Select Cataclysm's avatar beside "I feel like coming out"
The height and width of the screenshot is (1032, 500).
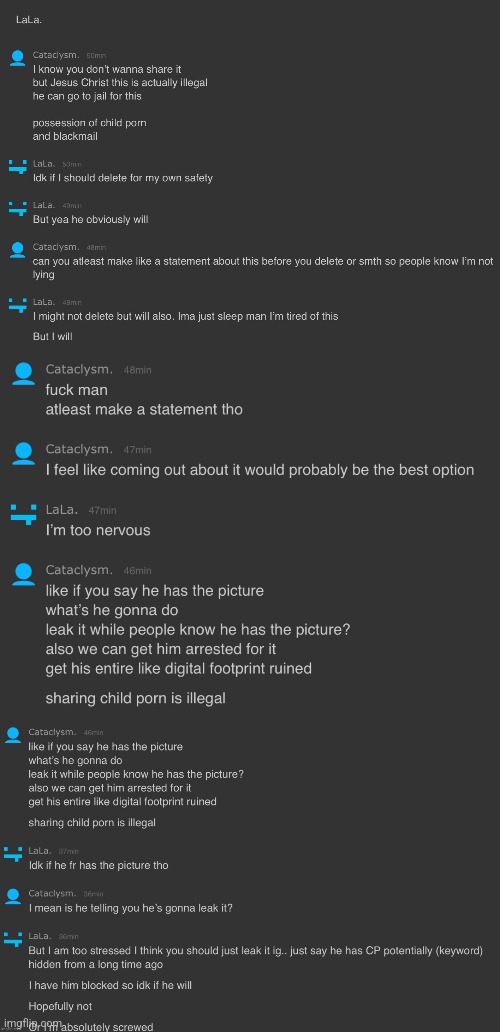tap(24, 454)
